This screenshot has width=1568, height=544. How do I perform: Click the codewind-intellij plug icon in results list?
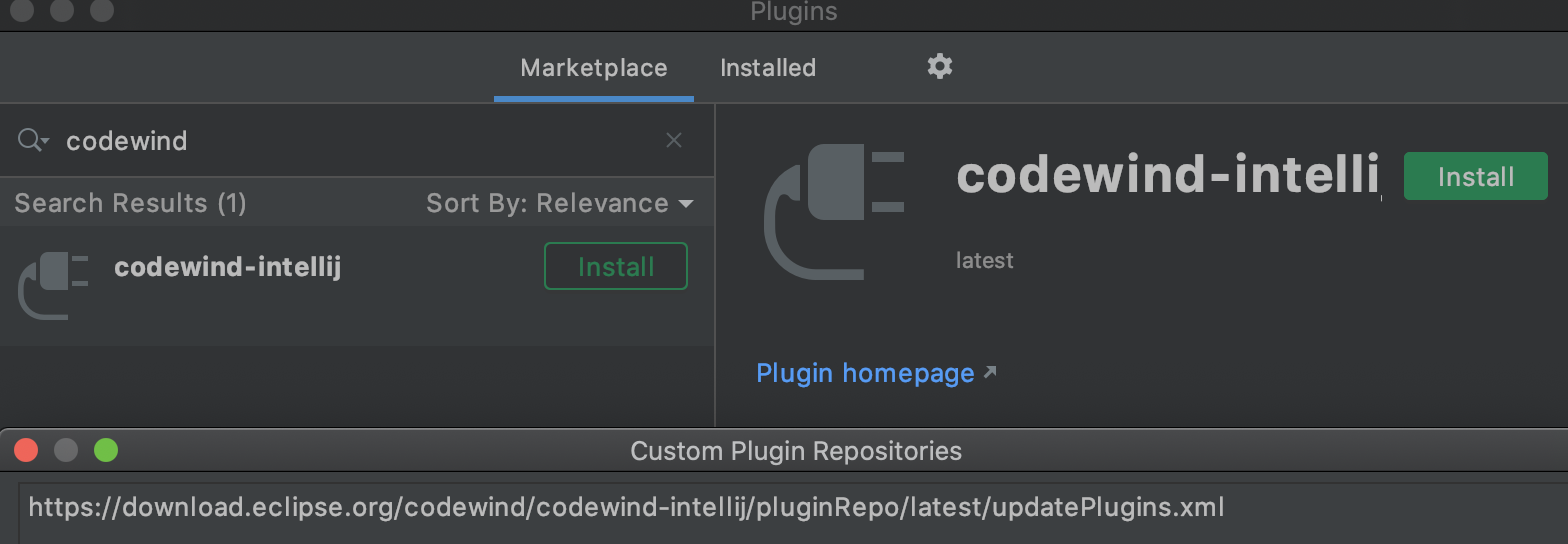(x=53, y=285)
